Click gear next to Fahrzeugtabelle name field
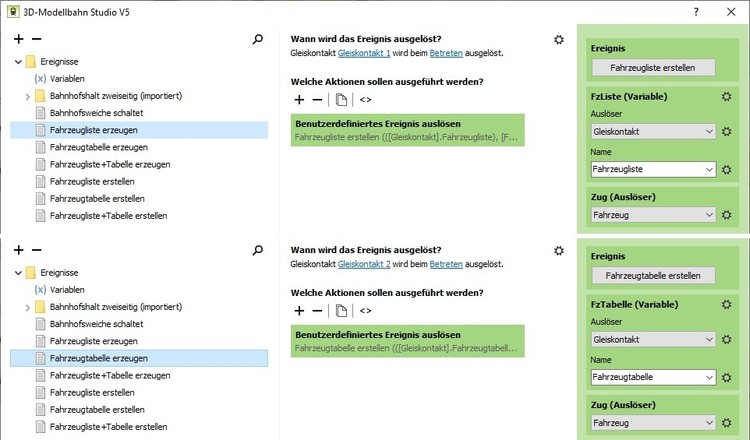 (727, 377)
